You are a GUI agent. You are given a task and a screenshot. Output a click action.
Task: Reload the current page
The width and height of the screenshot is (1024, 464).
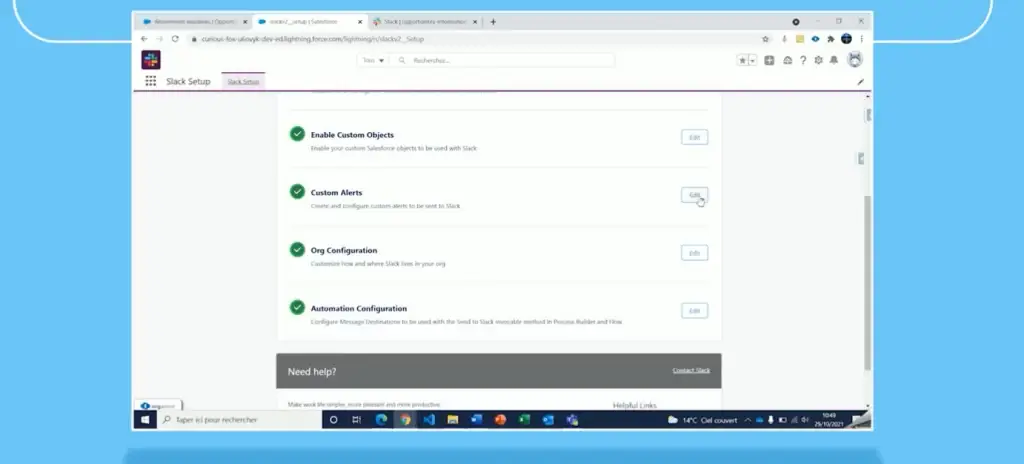(x=175, y=39)
